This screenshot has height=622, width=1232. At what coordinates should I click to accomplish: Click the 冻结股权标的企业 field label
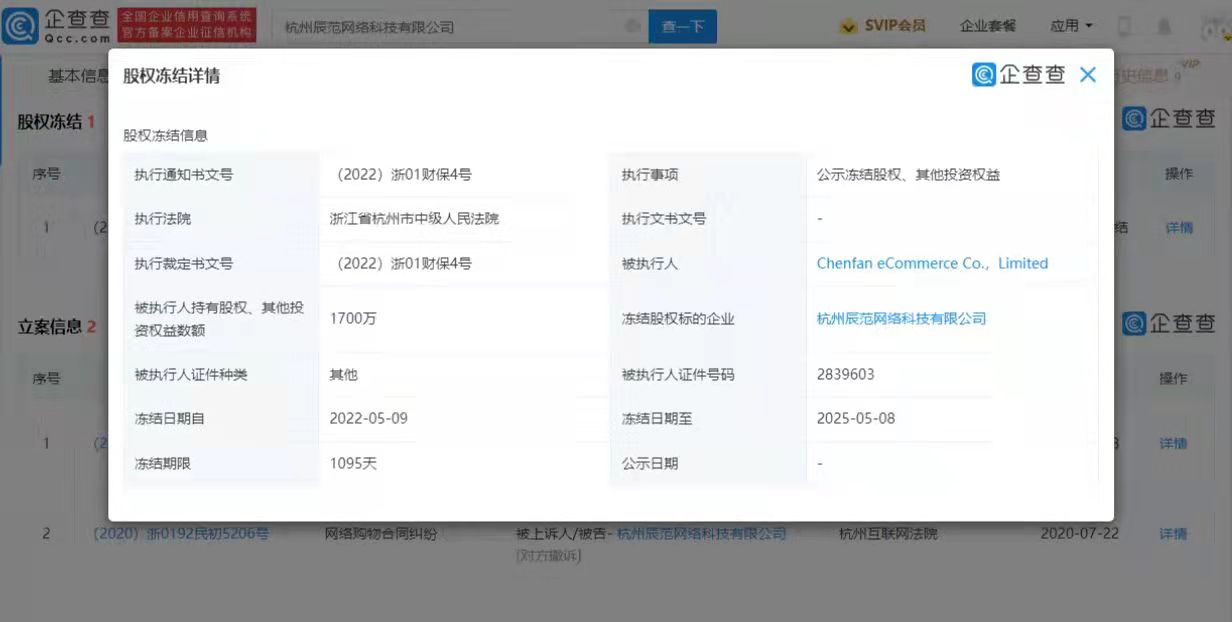(678, 319)
